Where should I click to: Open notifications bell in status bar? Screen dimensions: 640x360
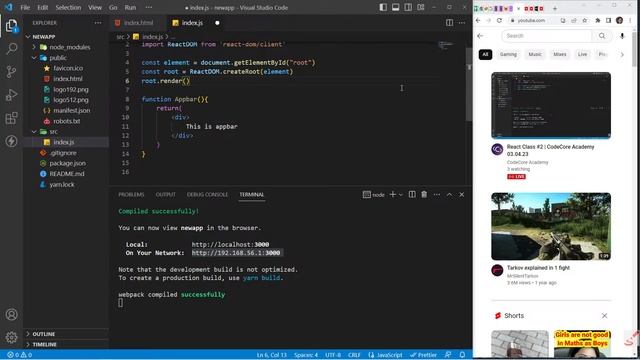(462, 355)
